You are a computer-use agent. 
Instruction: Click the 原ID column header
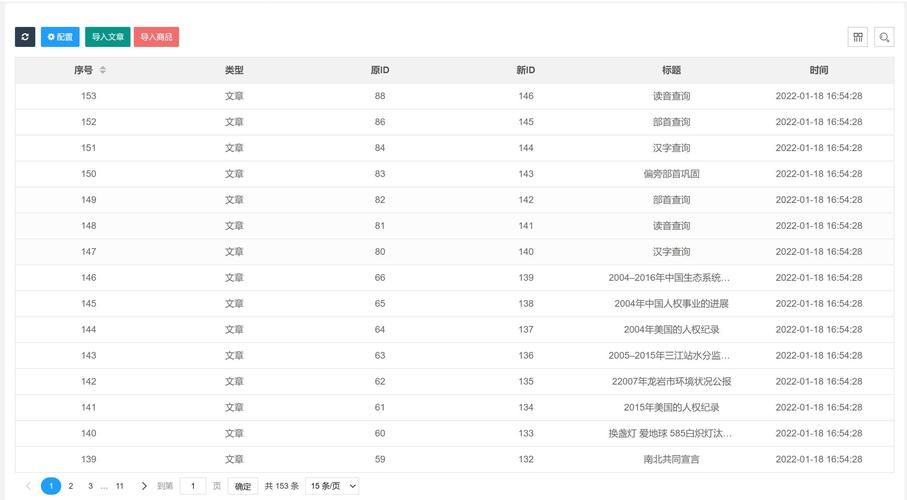pyautogui.click(x=380, y=70)
